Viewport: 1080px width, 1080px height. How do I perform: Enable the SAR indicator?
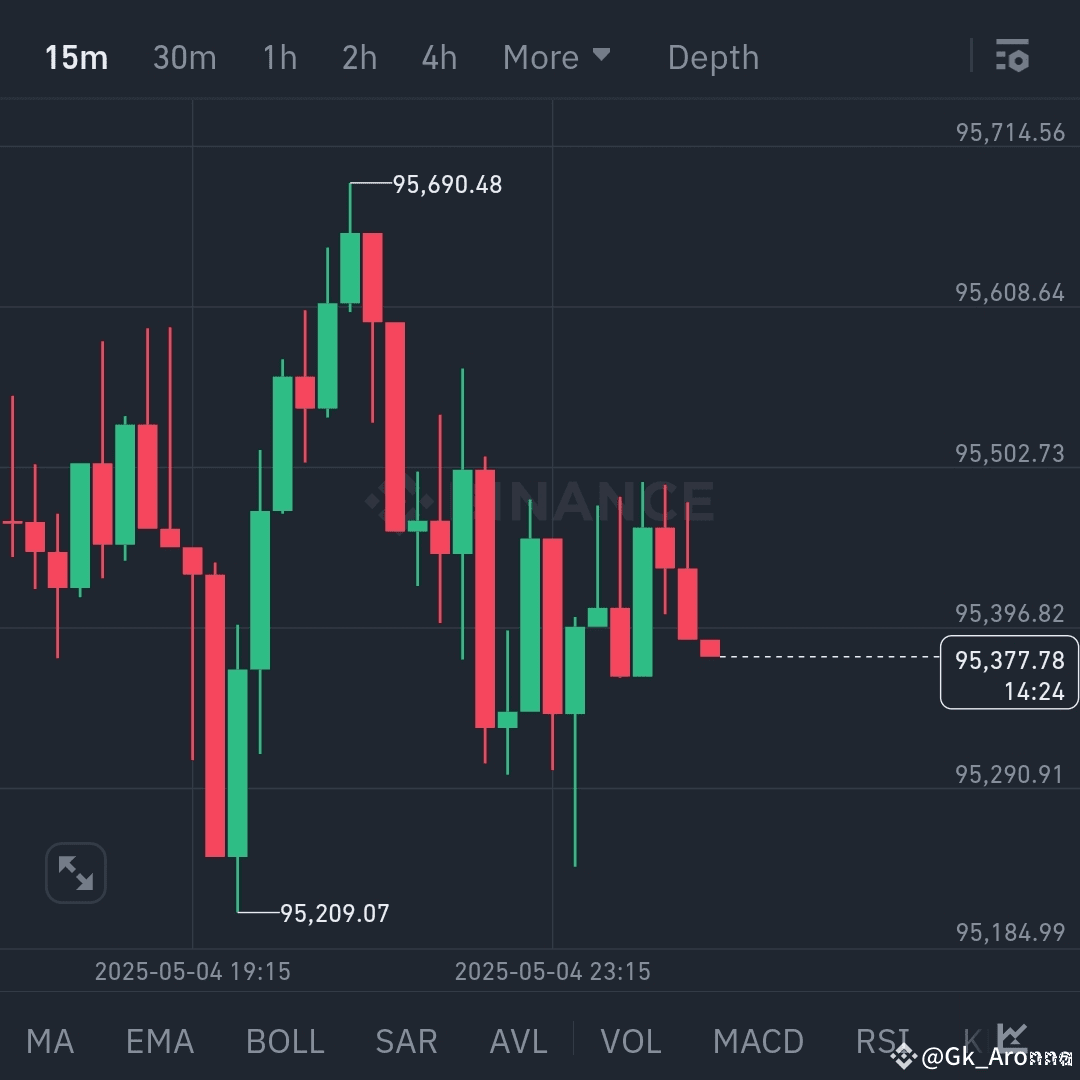406,1041
